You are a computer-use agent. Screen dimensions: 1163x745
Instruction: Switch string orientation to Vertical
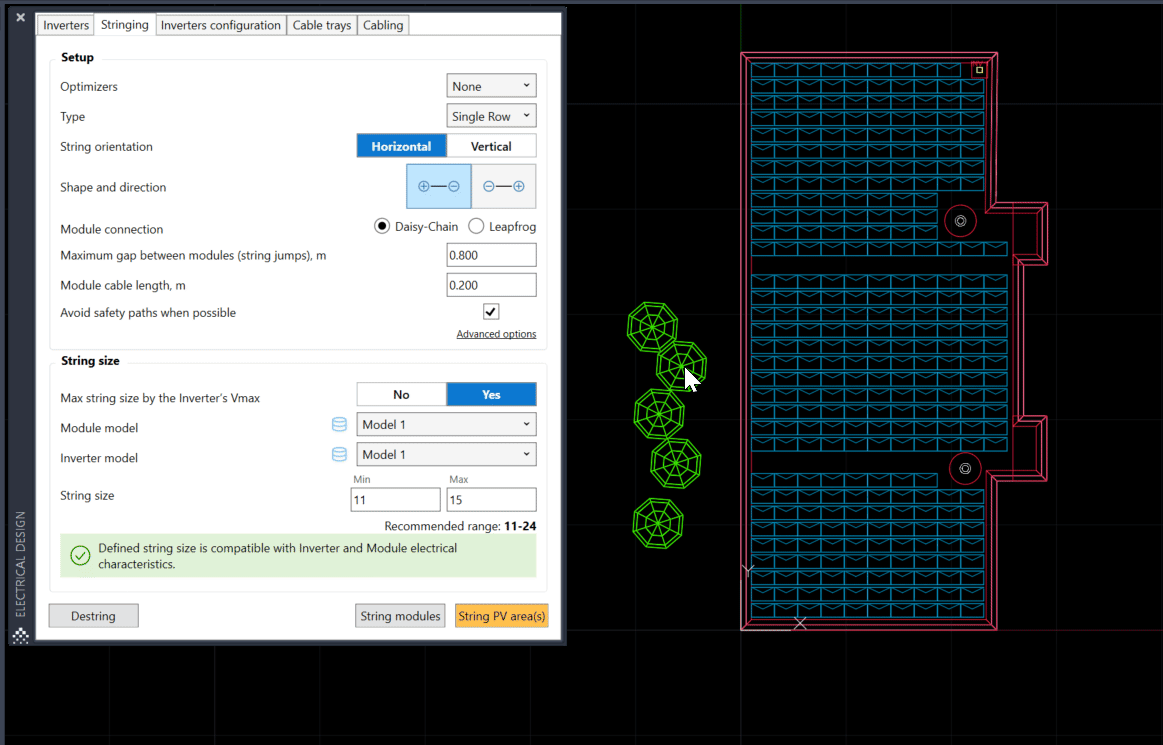tap(492, 146)
